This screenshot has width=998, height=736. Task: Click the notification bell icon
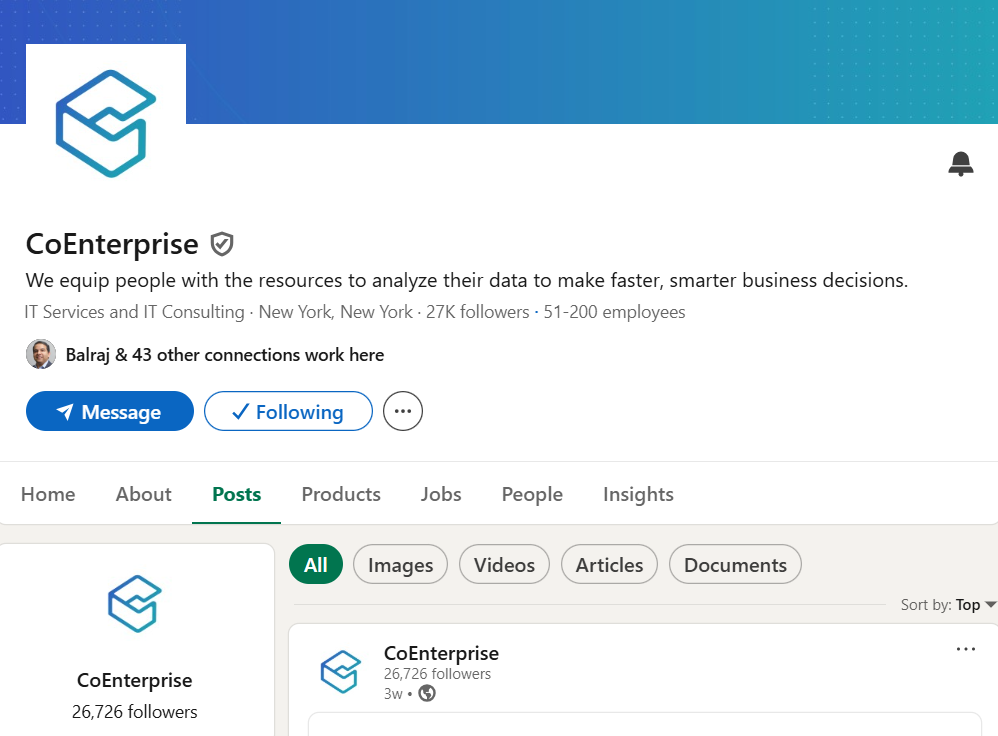click(x=960, y=164)
